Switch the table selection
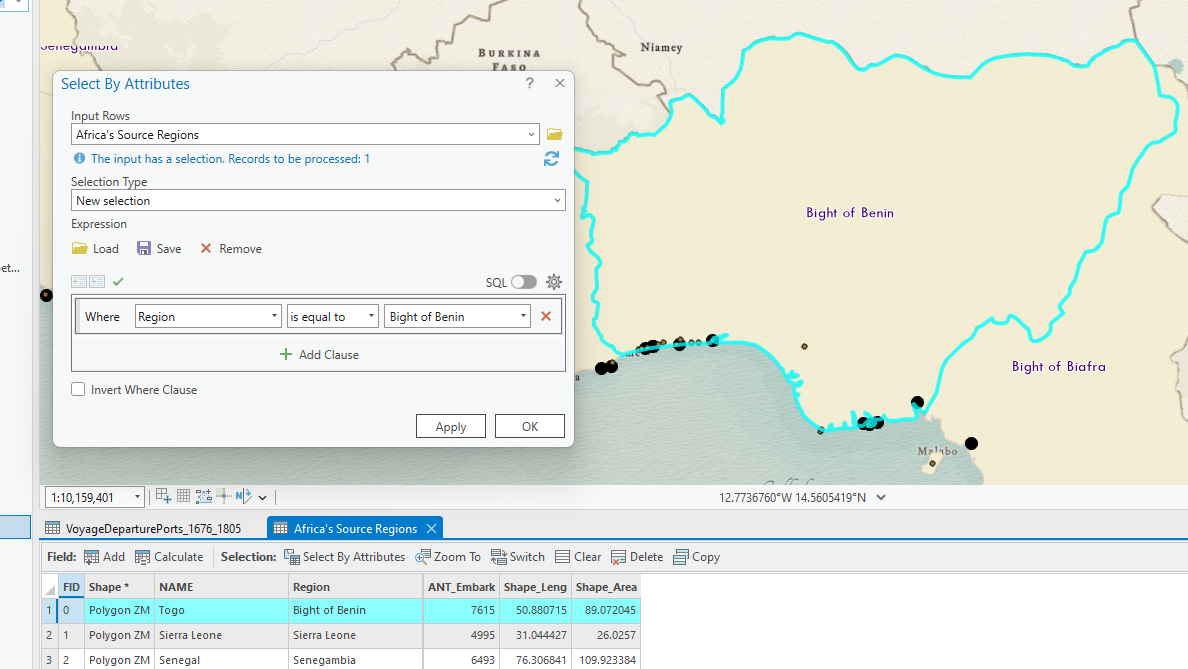 tap(517, 557)
